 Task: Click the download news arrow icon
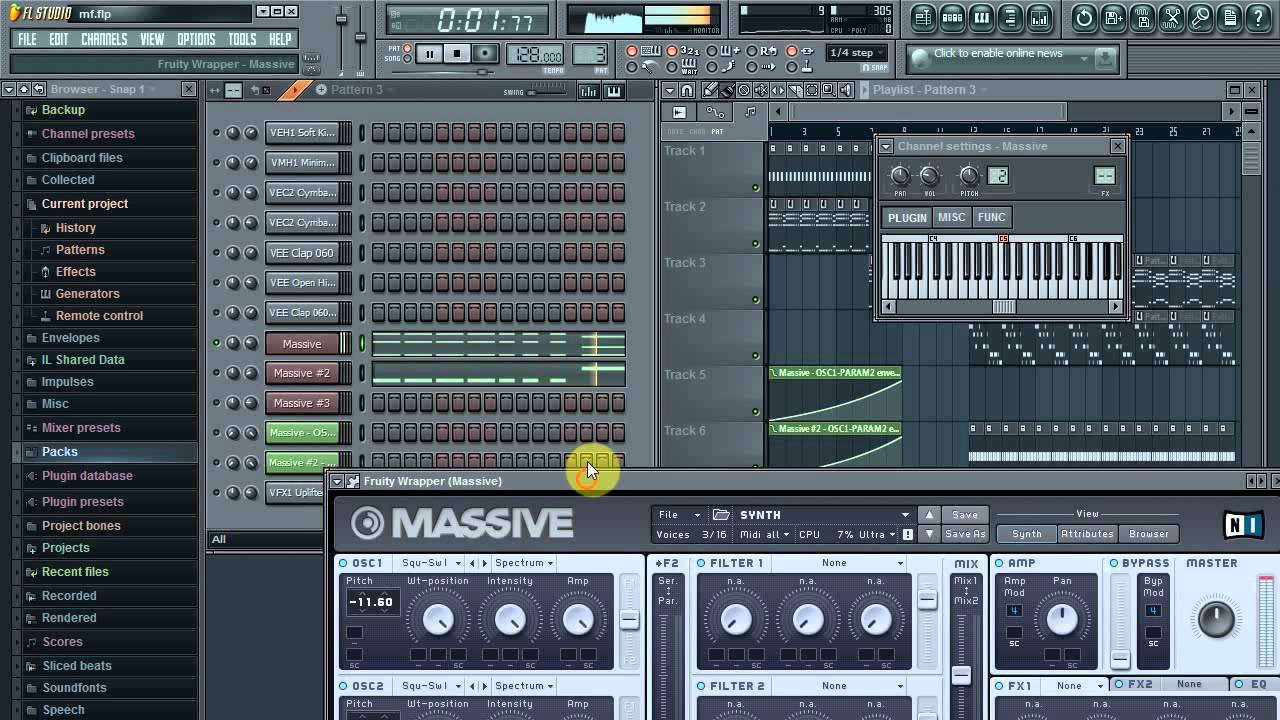(x=1105, y=58)
